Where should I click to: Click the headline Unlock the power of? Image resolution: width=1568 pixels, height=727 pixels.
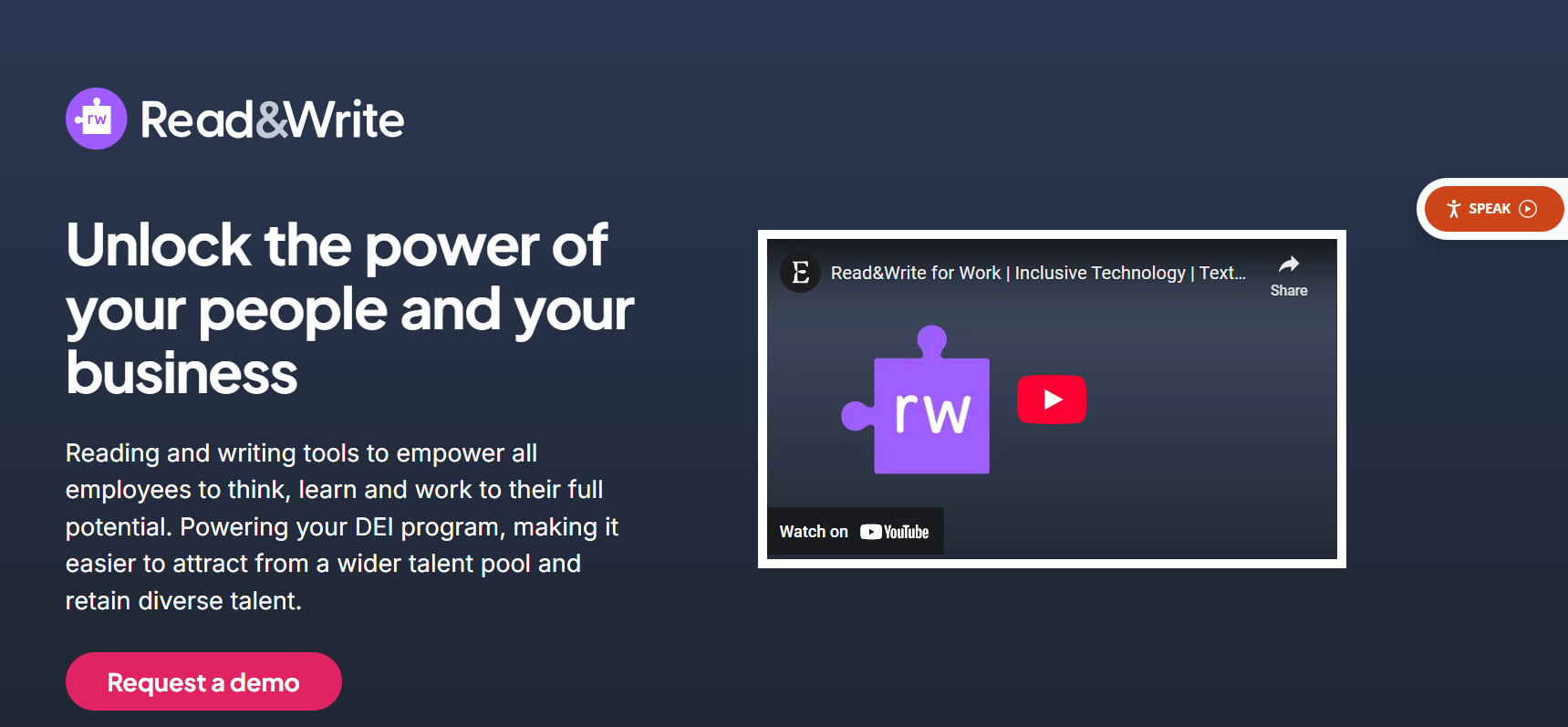pos(337,245)
